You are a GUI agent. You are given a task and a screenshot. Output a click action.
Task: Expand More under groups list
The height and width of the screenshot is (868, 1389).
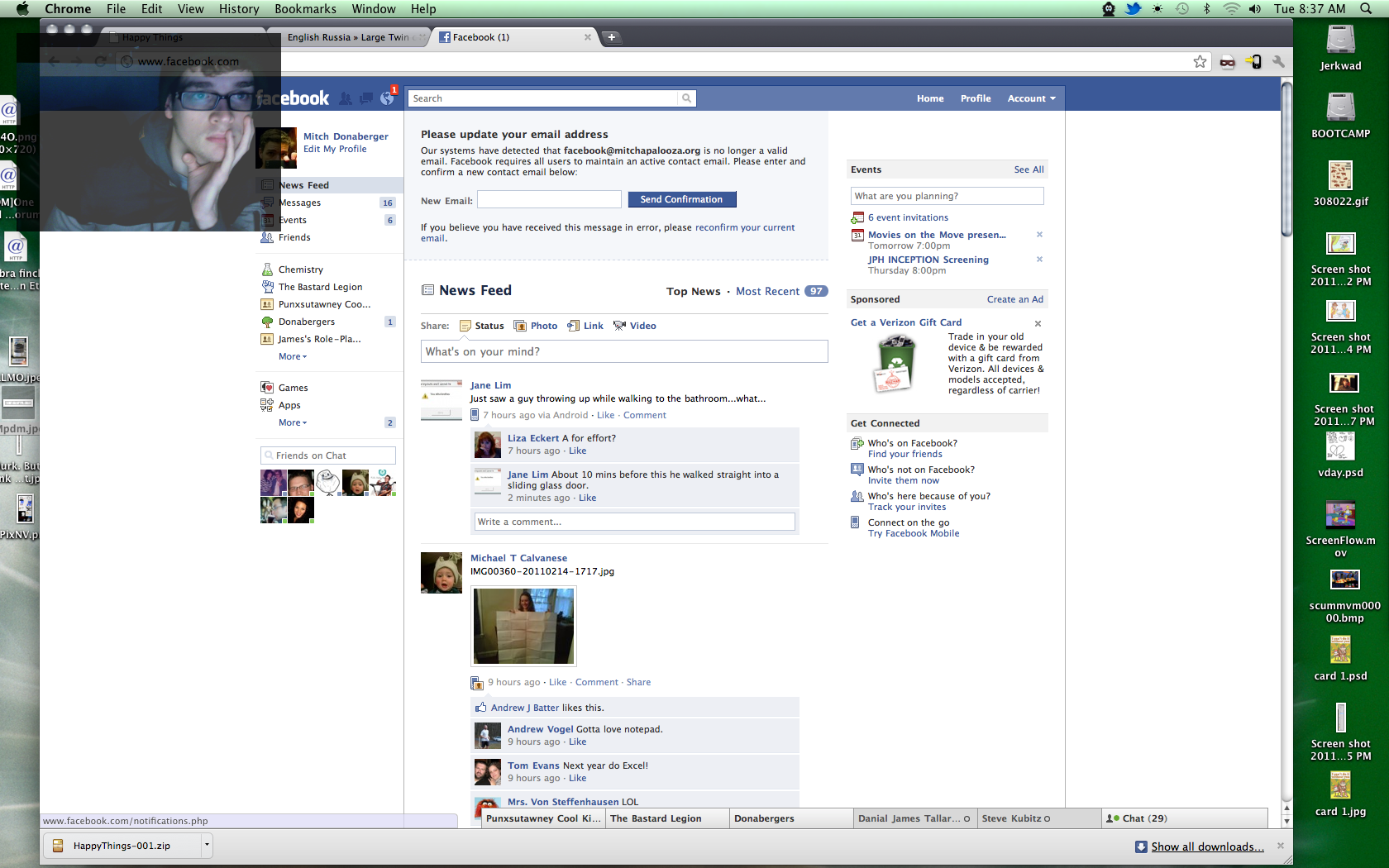pyautogui.click(x=292, y=357)
